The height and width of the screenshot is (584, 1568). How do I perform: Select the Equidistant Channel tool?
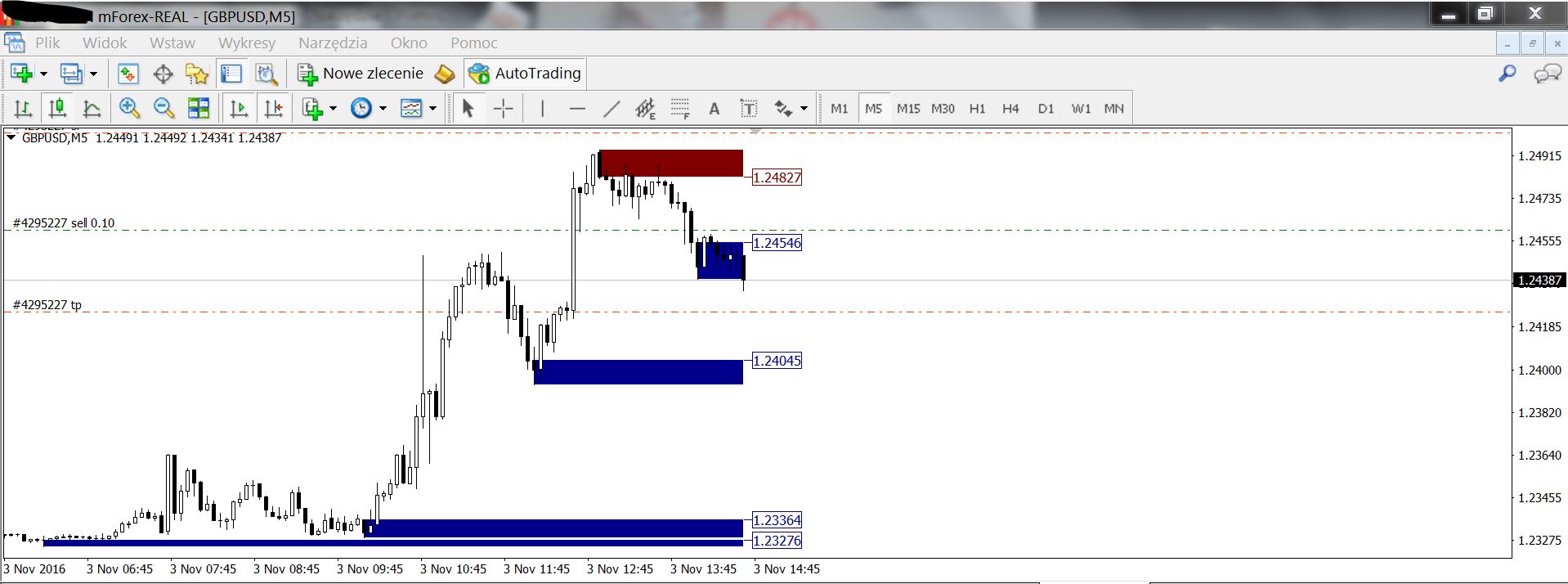[x=646, y=108]
